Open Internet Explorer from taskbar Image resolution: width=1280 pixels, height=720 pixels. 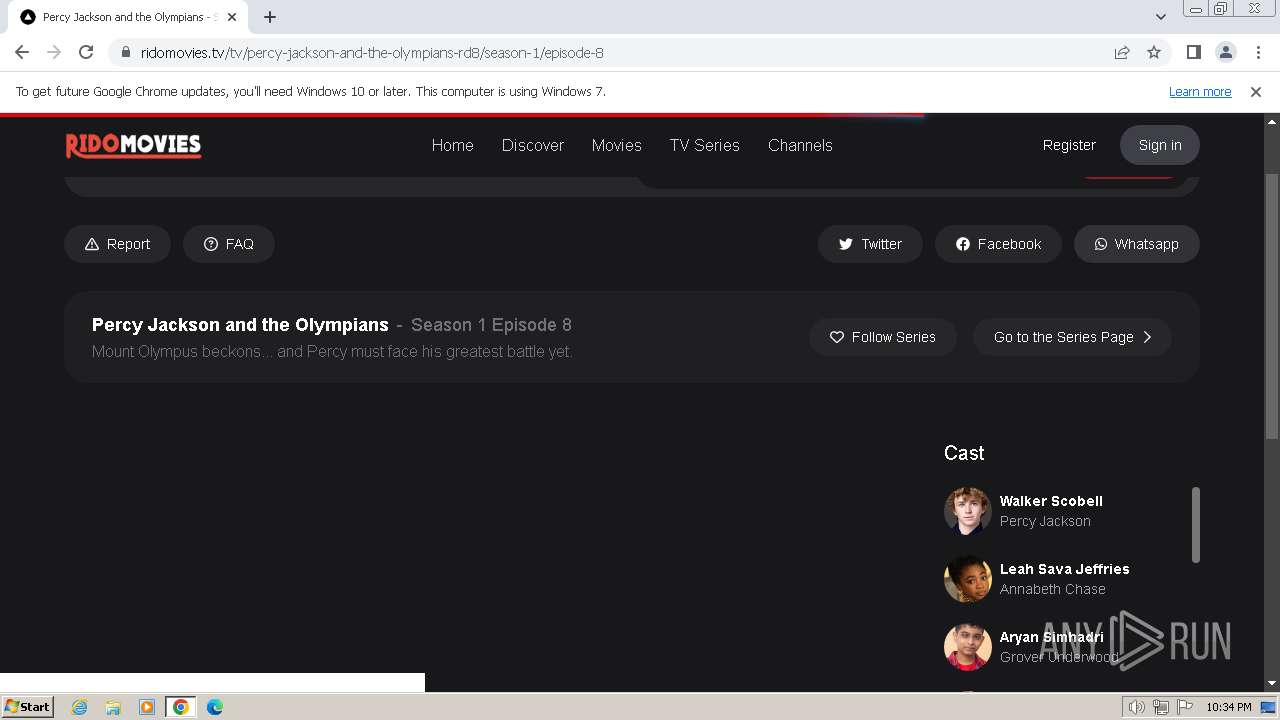(79, 707)
